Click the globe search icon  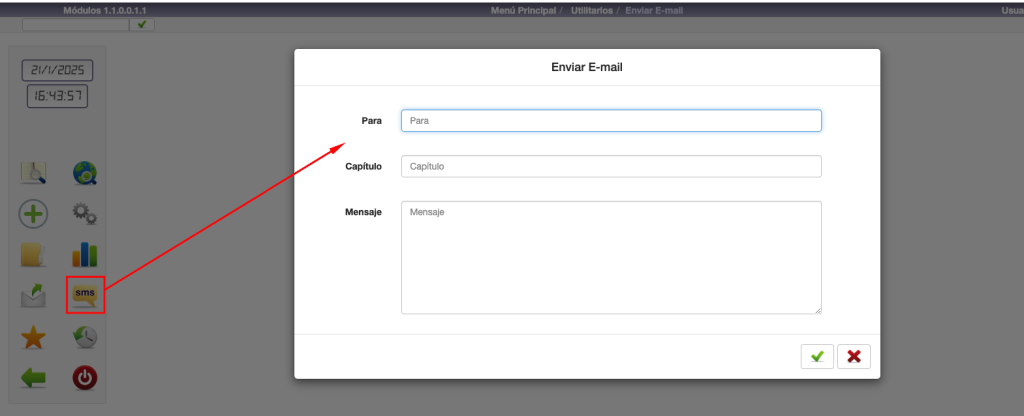point(85,173)
